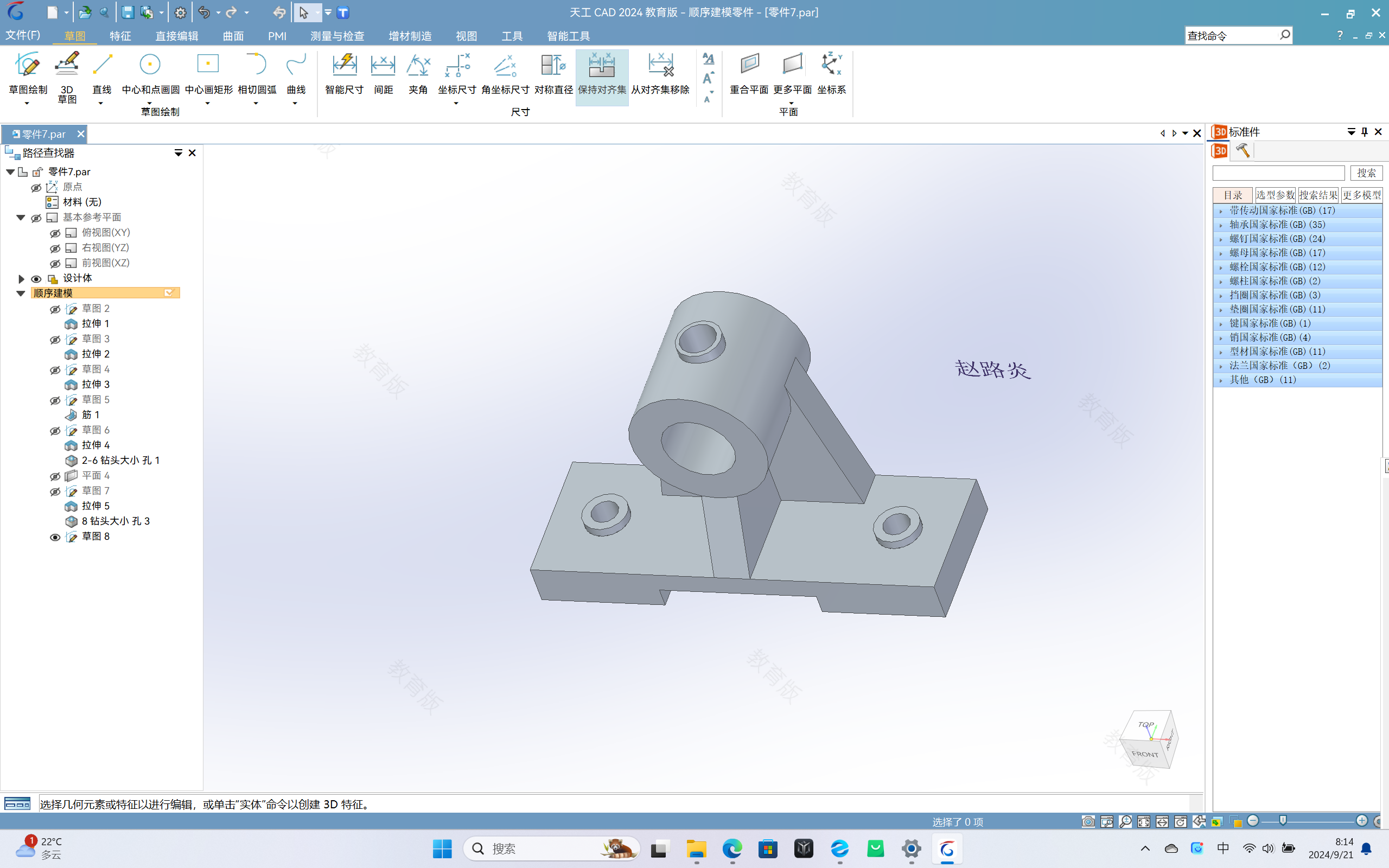Screen dimensions: 1389x868
Task: Select the 角坐标尺寸 tool
Action: (x=505, y=73)
